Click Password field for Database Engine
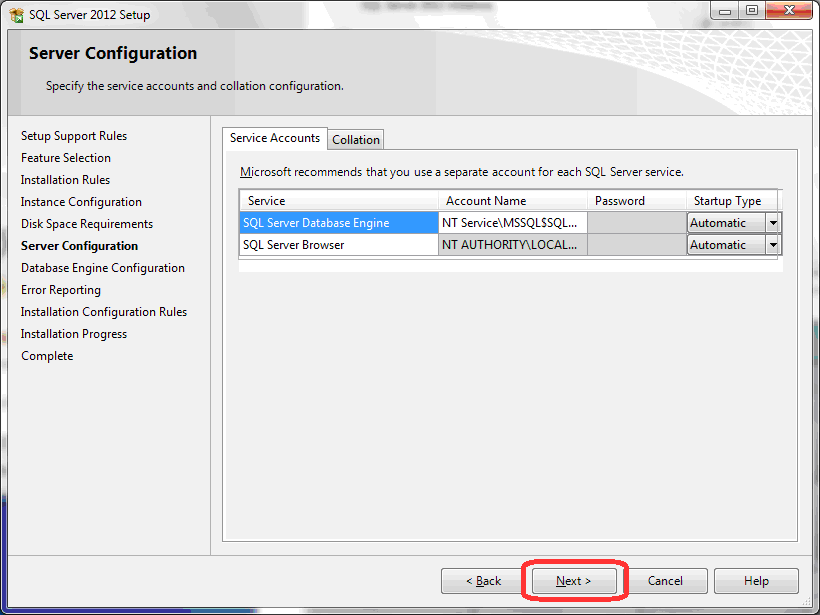 pyautogui.click(x=636, y=223)
